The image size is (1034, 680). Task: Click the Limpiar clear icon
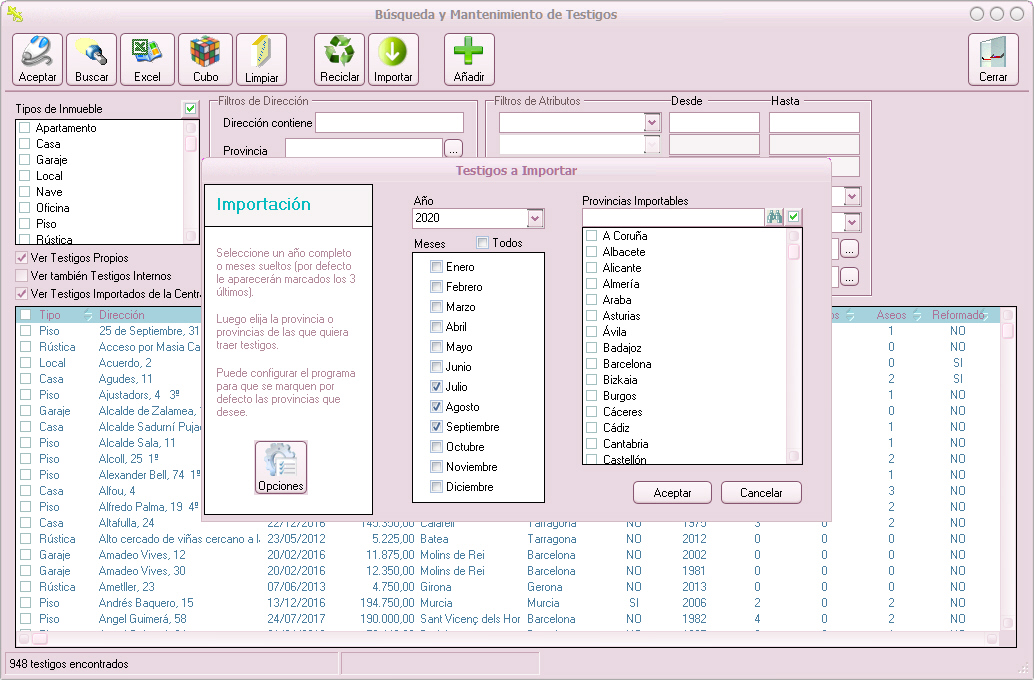[x=261, y=59]
